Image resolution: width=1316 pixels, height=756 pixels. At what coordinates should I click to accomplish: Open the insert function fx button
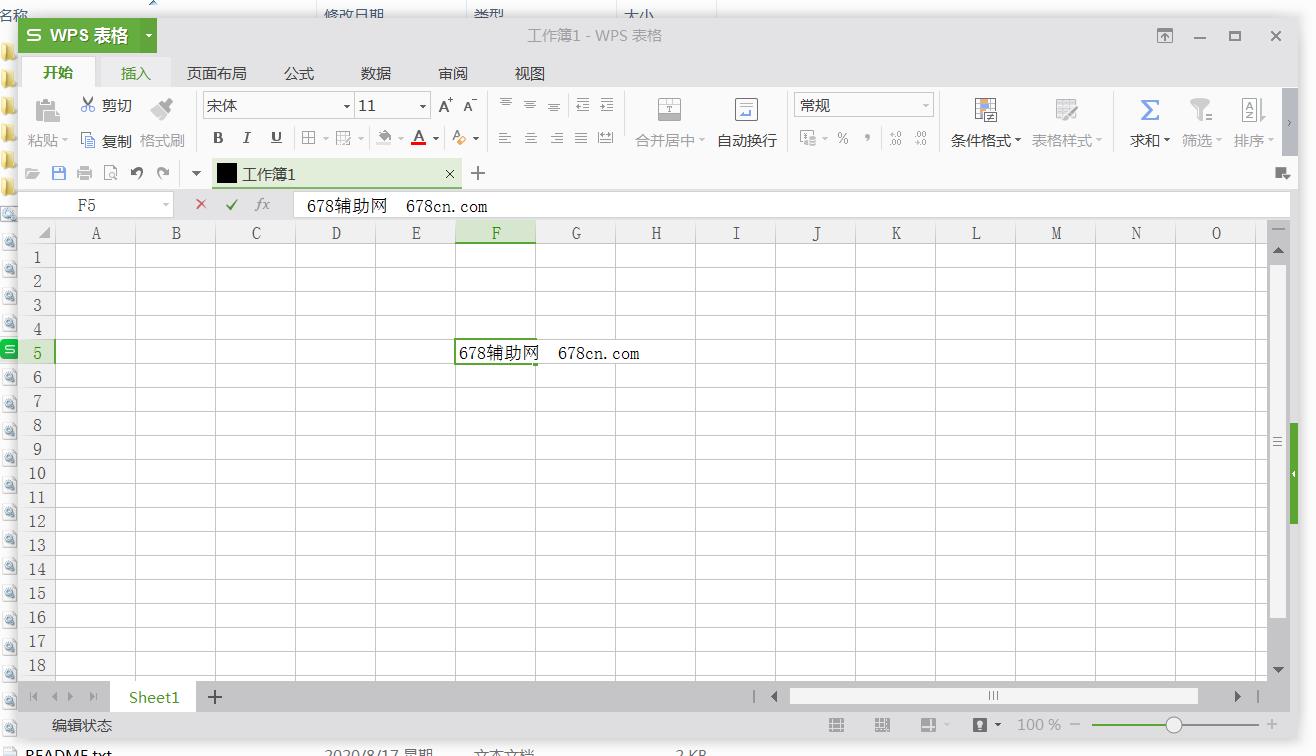click(x=262, y=204)
